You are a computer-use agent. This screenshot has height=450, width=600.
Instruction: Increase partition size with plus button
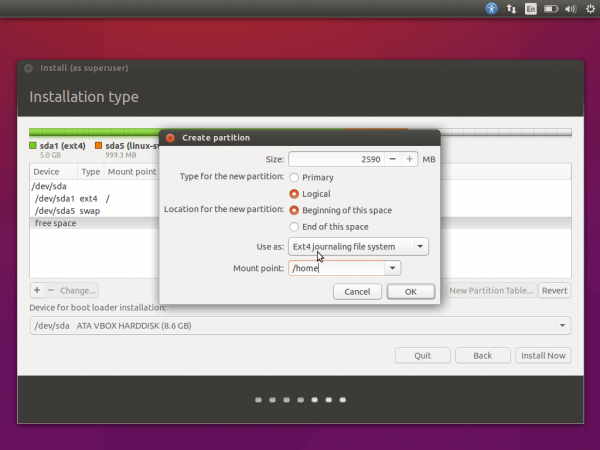(x=410, y=159)
